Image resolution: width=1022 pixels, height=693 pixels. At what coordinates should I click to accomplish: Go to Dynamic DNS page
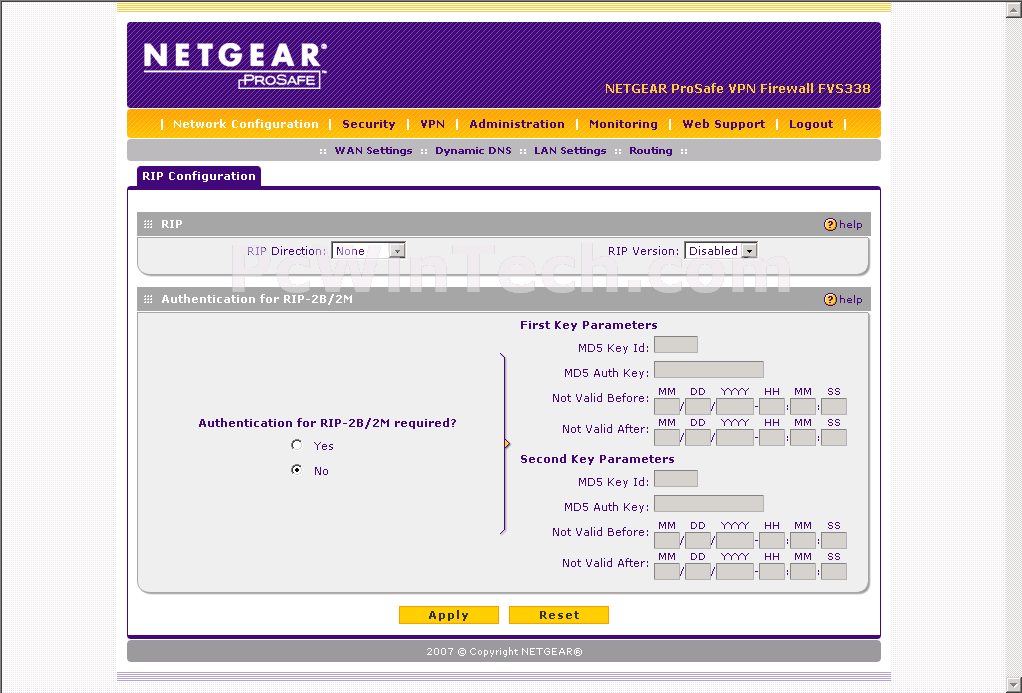(x=473, y=151)
